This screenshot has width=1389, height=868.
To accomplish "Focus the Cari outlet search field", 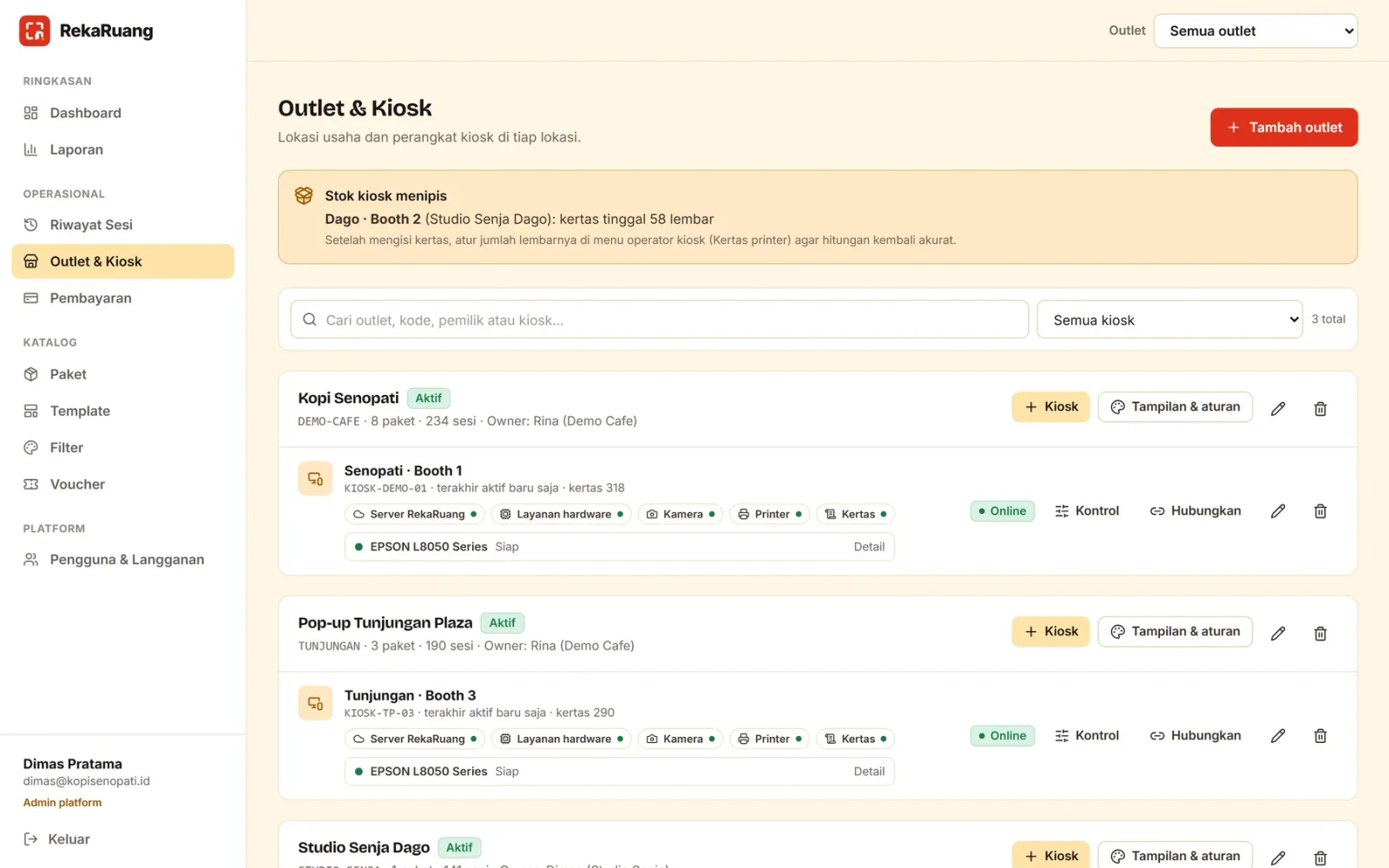I will pos(660,319).
